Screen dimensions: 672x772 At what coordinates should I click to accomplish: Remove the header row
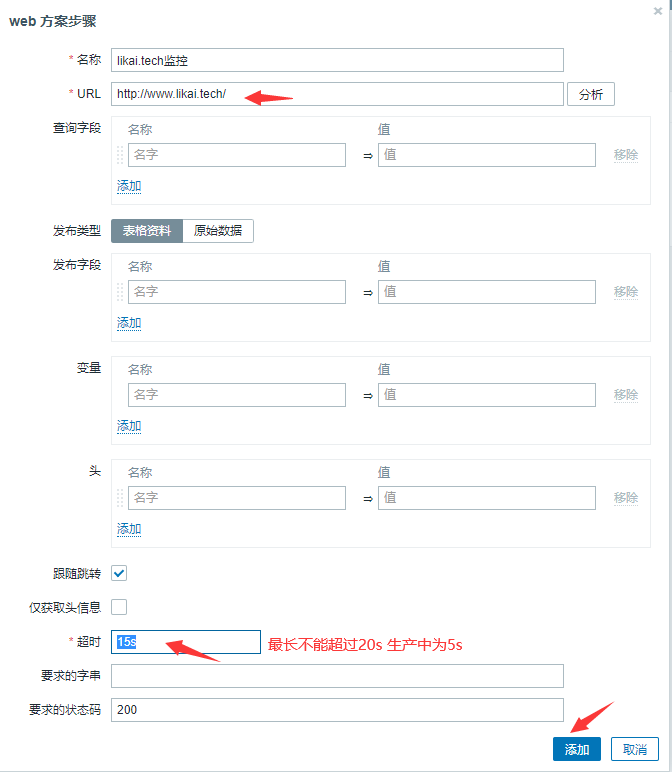click(626, 498)
